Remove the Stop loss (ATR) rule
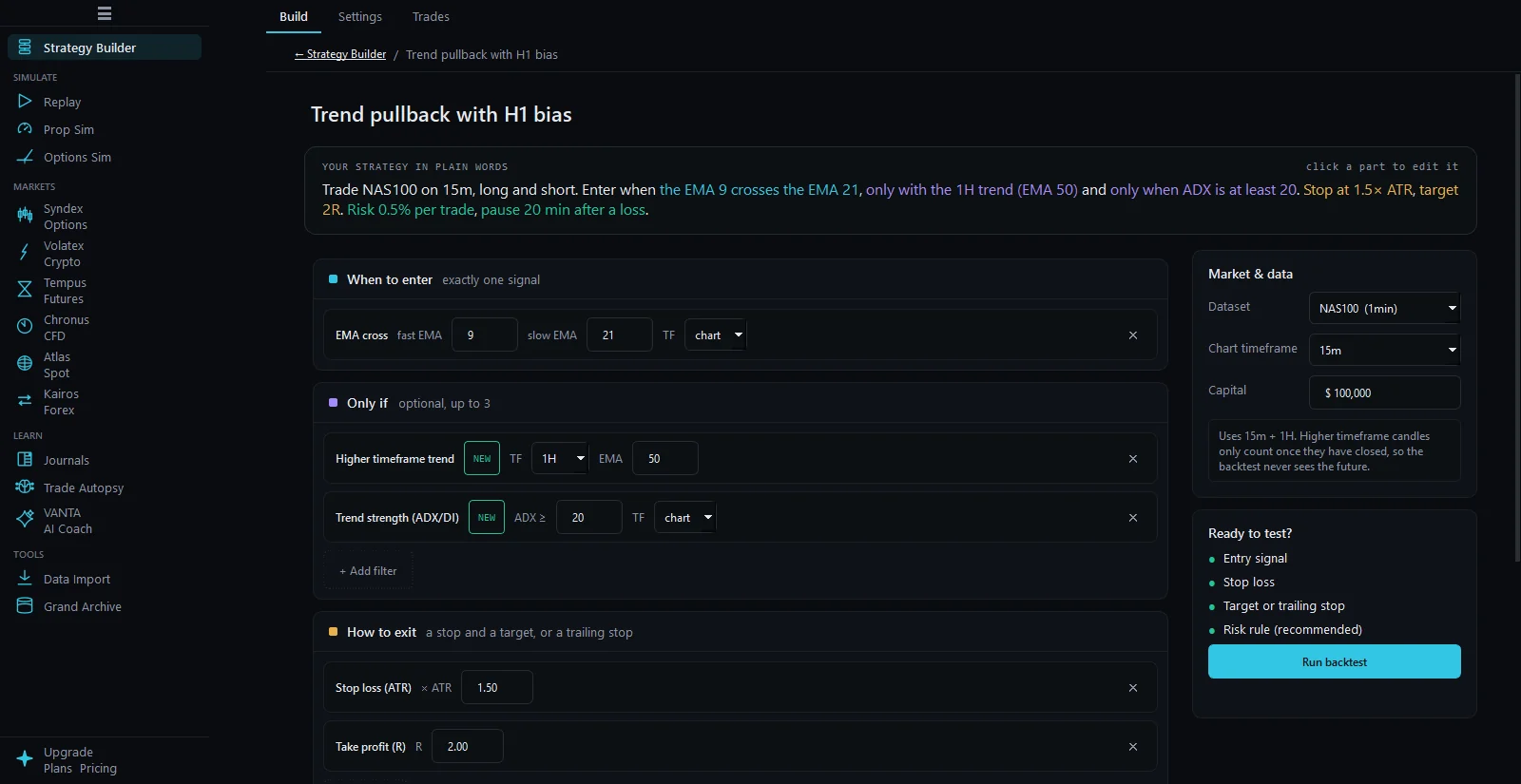 (1133, 688)
